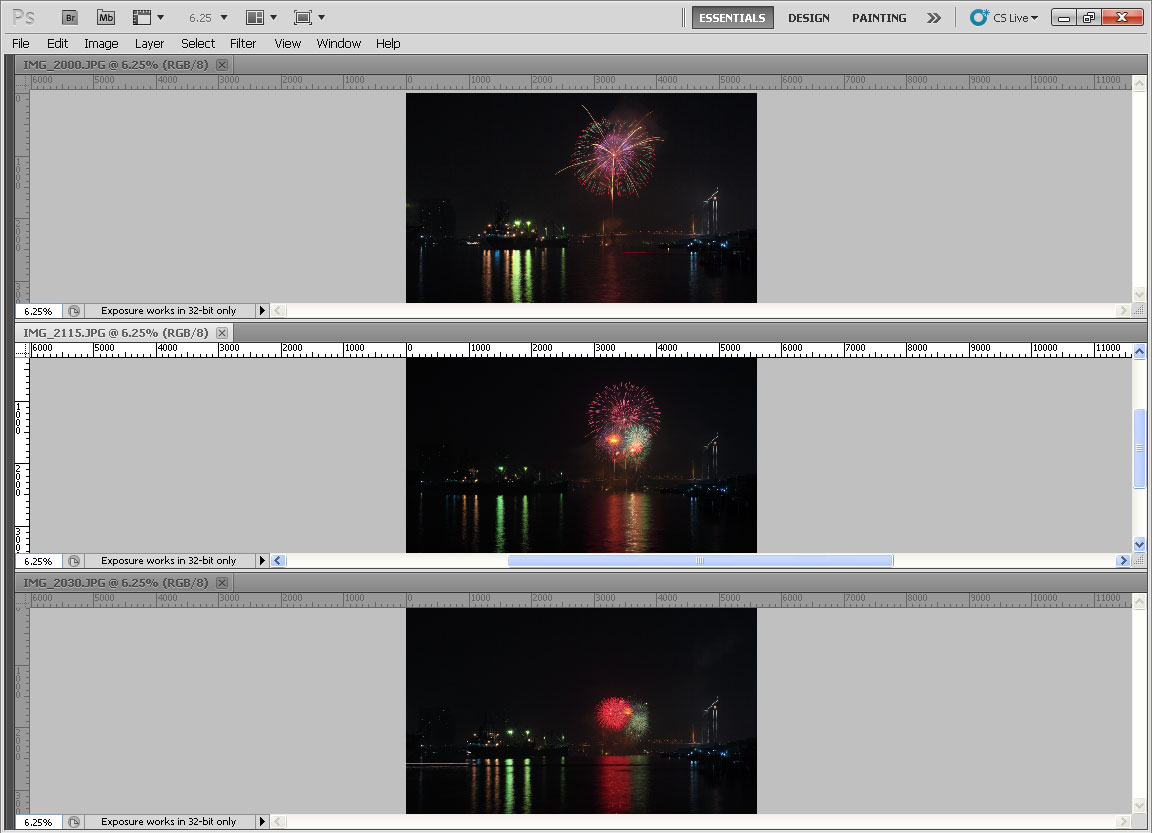Viewport: 1152px width, 833px height.
Task: Open the zoom level 6.25 dropdown
Action: [223, 18]
